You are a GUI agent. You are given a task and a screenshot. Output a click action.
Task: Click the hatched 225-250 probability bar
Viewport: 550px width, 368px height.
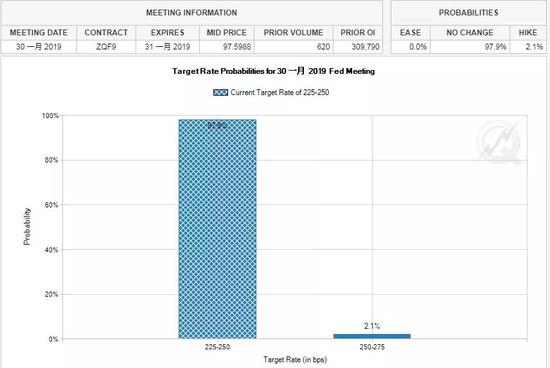pos(217,229)
